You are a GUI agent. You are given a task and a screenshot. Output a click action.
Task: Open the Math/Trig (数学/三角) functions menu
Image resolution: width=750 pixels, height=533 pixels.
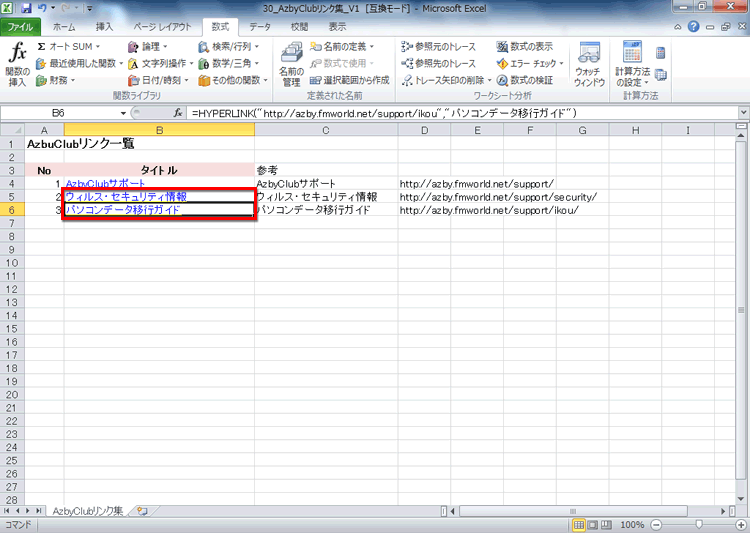coord(228,64)
